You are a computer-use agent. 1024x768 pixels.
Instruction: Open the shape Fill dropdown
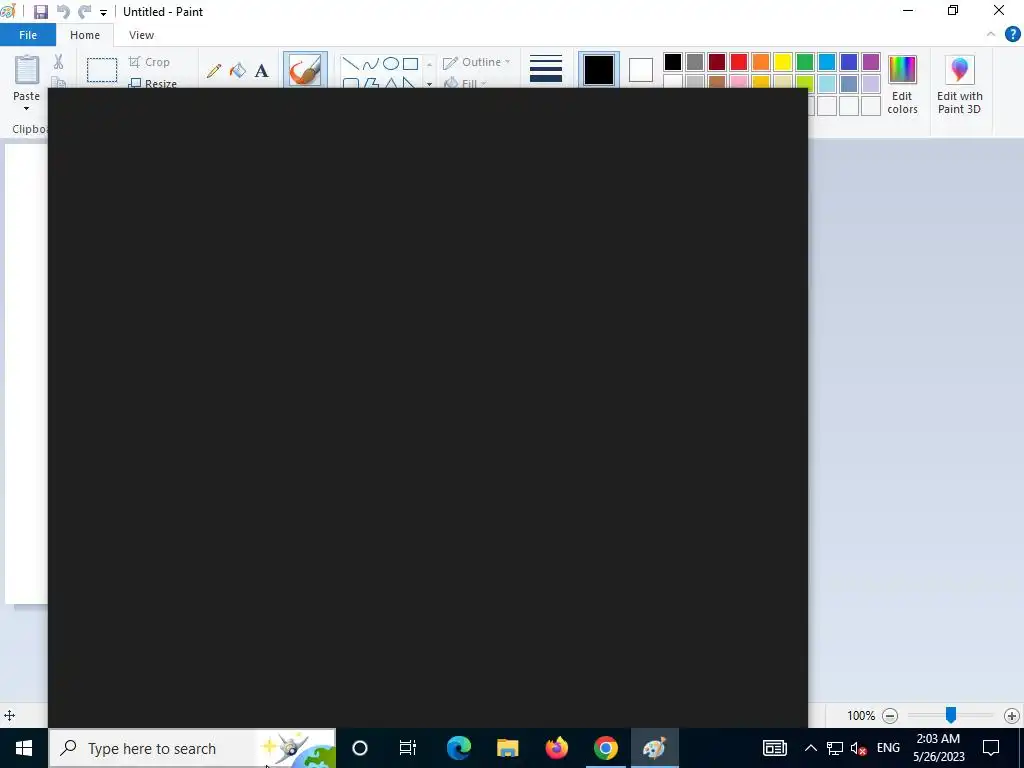465,83
